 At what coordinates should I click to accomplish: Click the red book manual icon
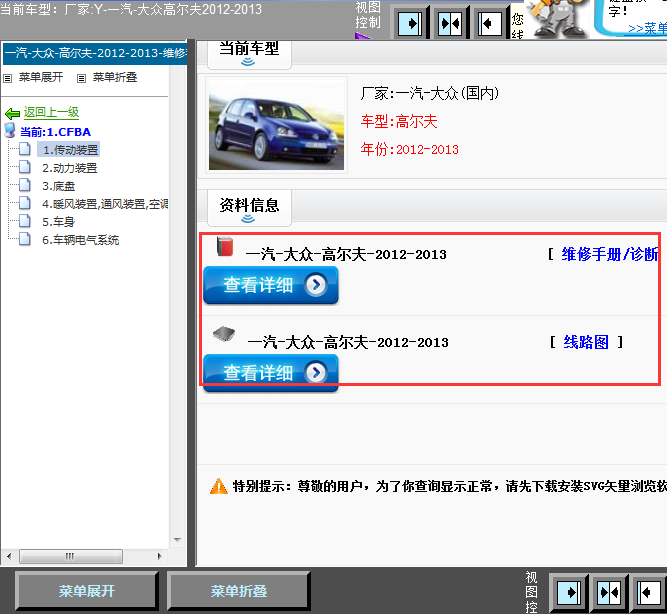225,246
